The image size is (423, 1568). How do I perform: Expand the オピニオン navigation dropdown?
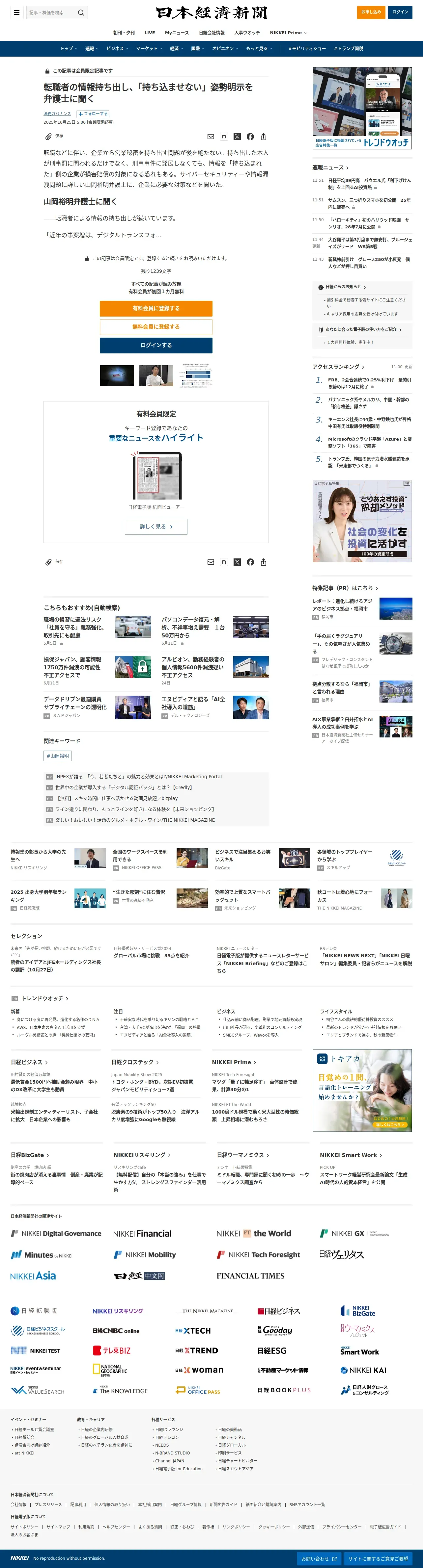225,49
